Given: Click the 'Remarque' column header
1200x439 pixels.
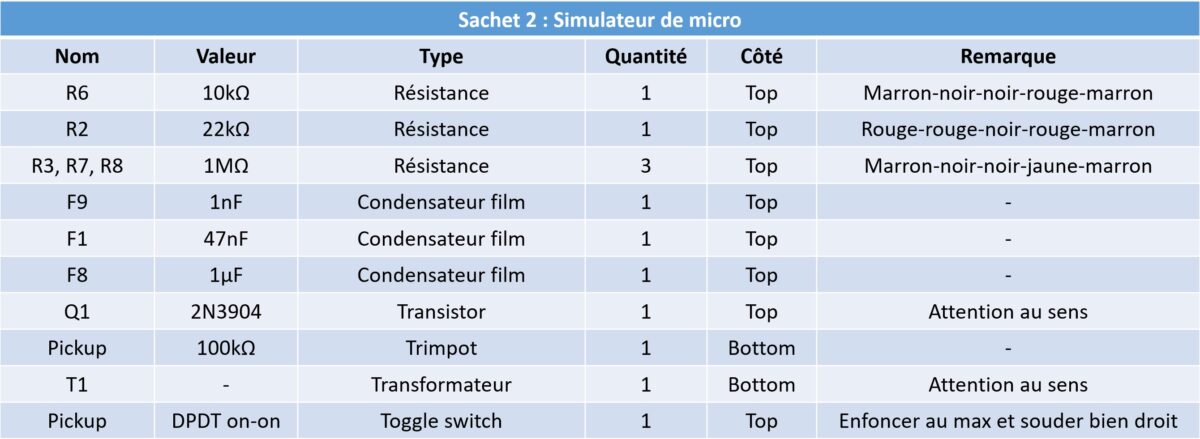Looking at the screenshot, I should 1008,57.
